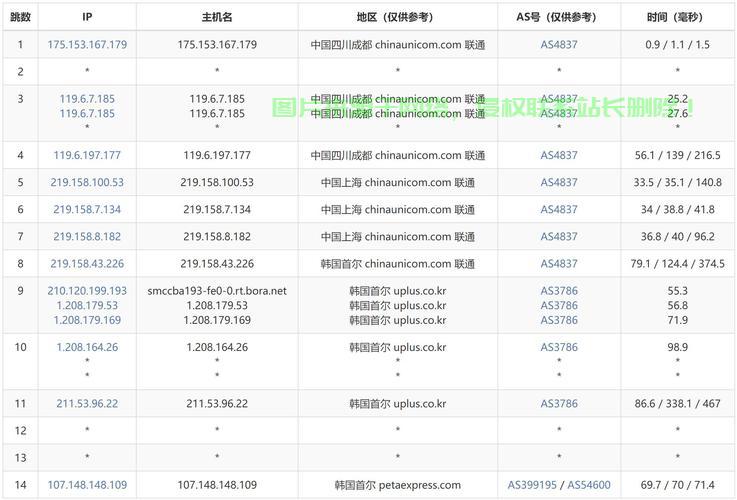Open AS4837 link in hop 4 row

point(559,155)
